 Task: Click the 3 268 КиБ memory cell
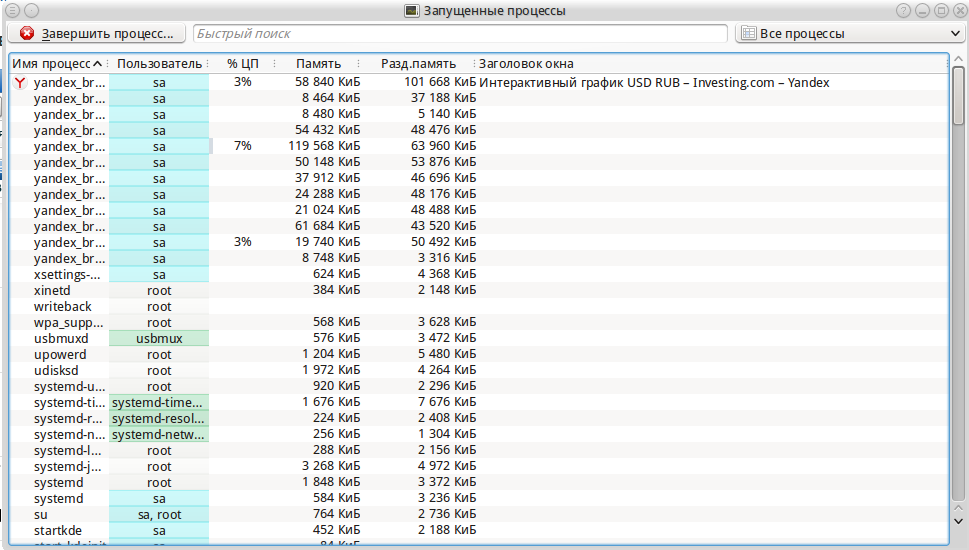coord(331,467)
